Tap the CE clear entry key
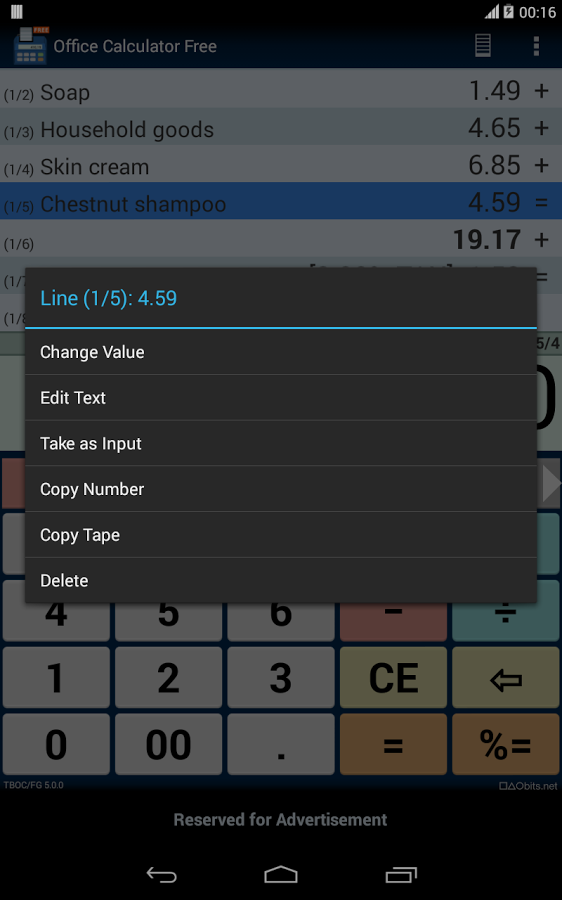 tap(393, 677)
